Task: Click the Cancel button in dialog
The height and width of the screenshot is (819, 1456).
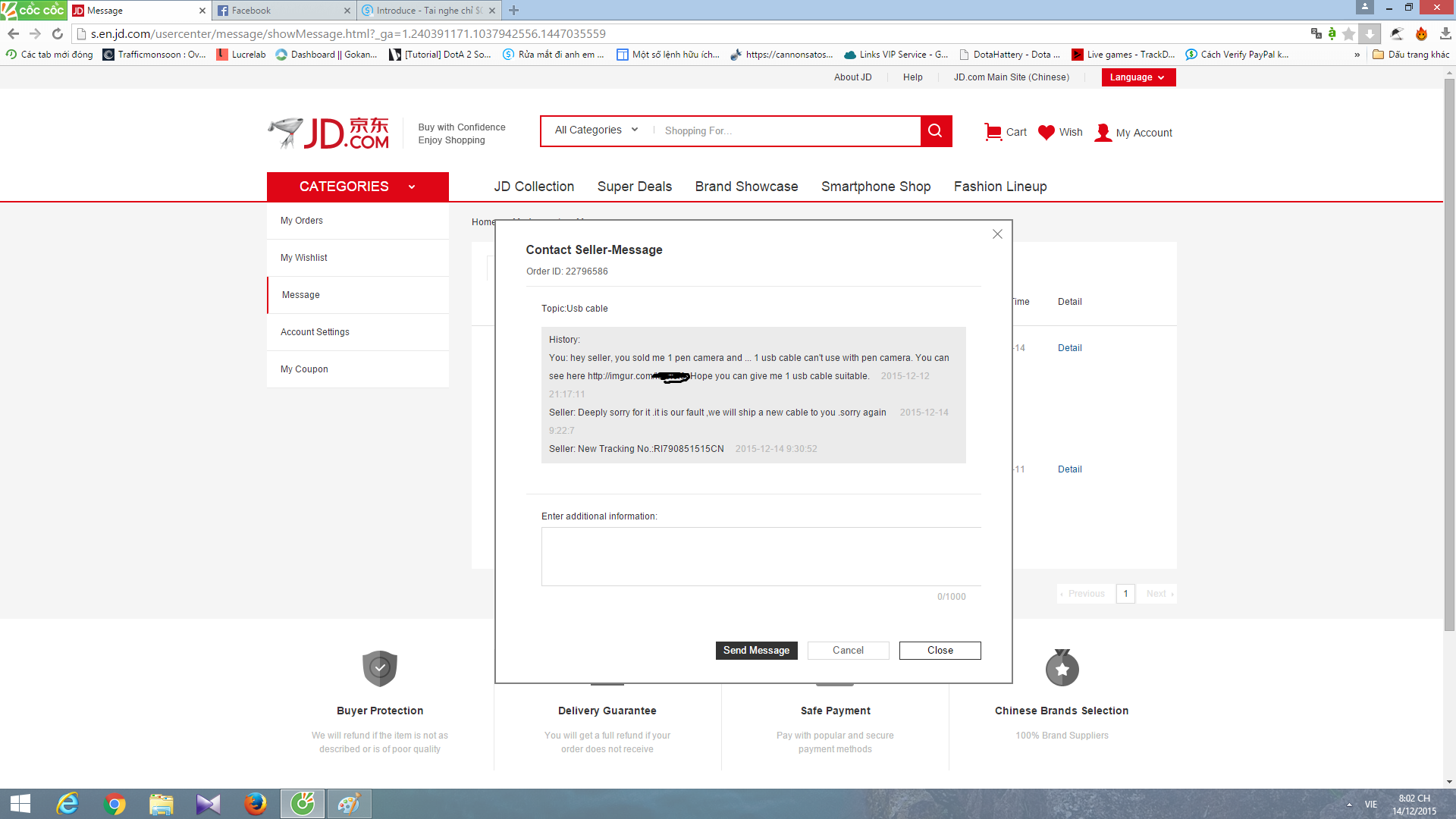Action: 848,651
